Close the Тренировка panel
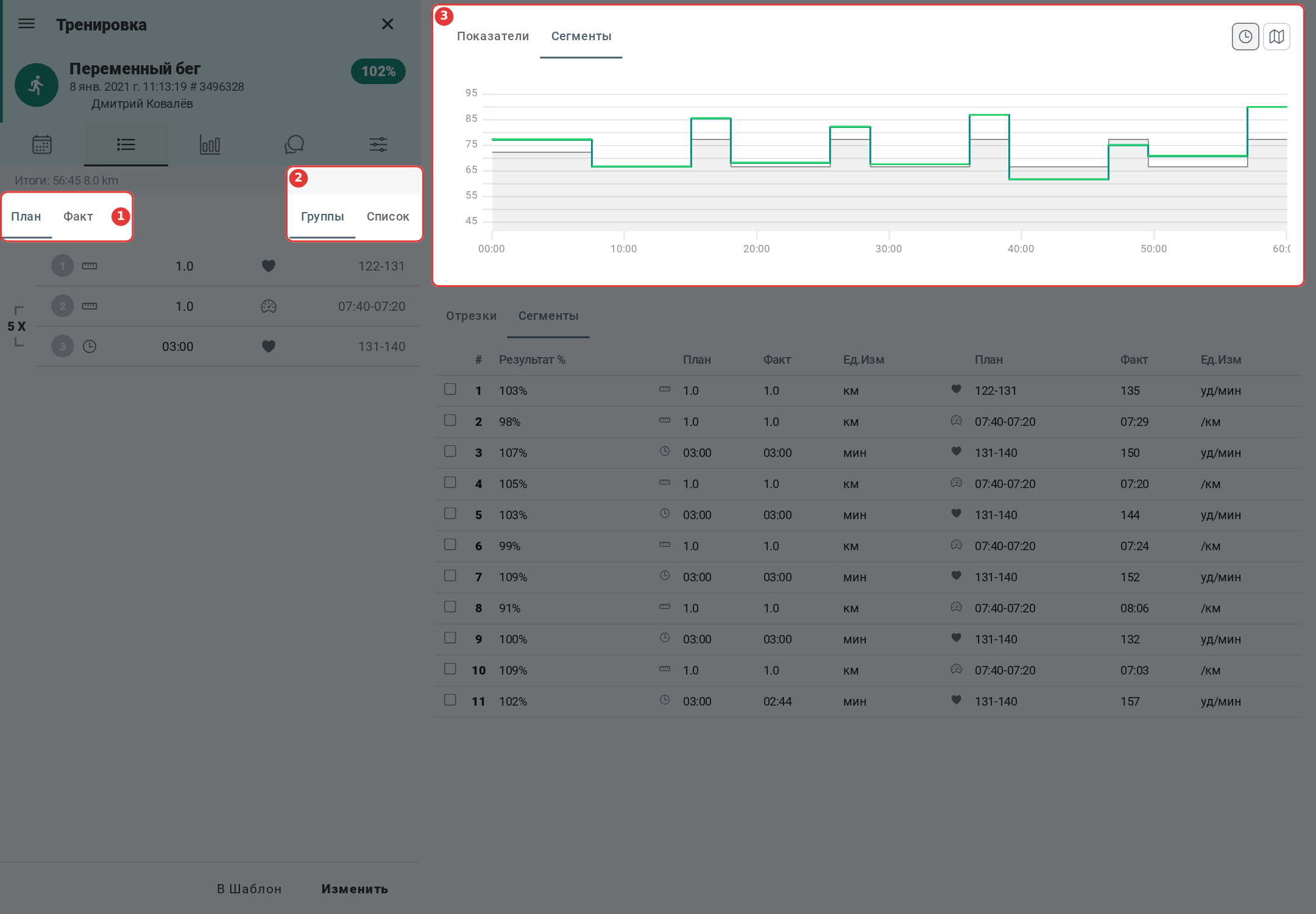 coord(387,24)
